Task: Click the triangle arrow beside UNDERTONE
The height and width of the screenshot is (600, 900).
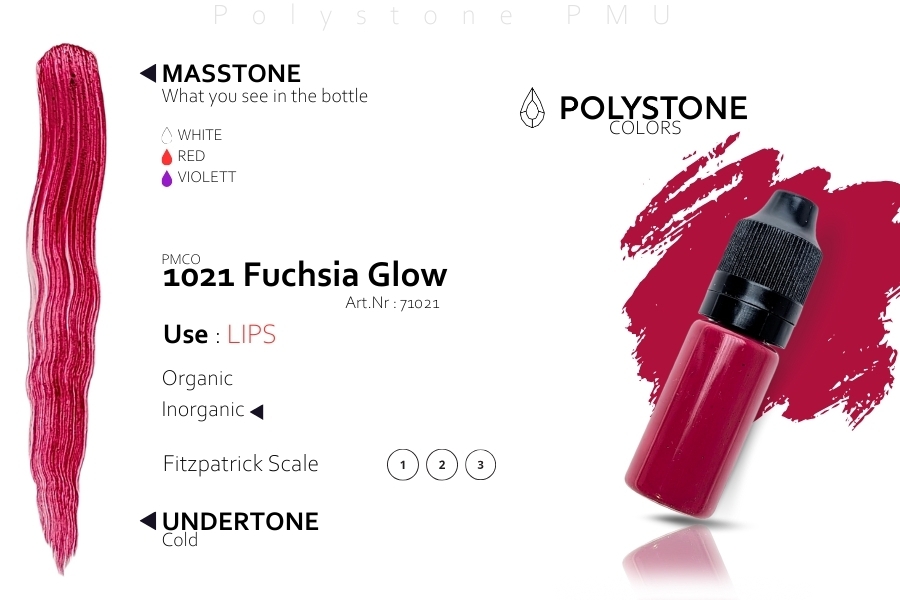Action: [x=148, y=521]
